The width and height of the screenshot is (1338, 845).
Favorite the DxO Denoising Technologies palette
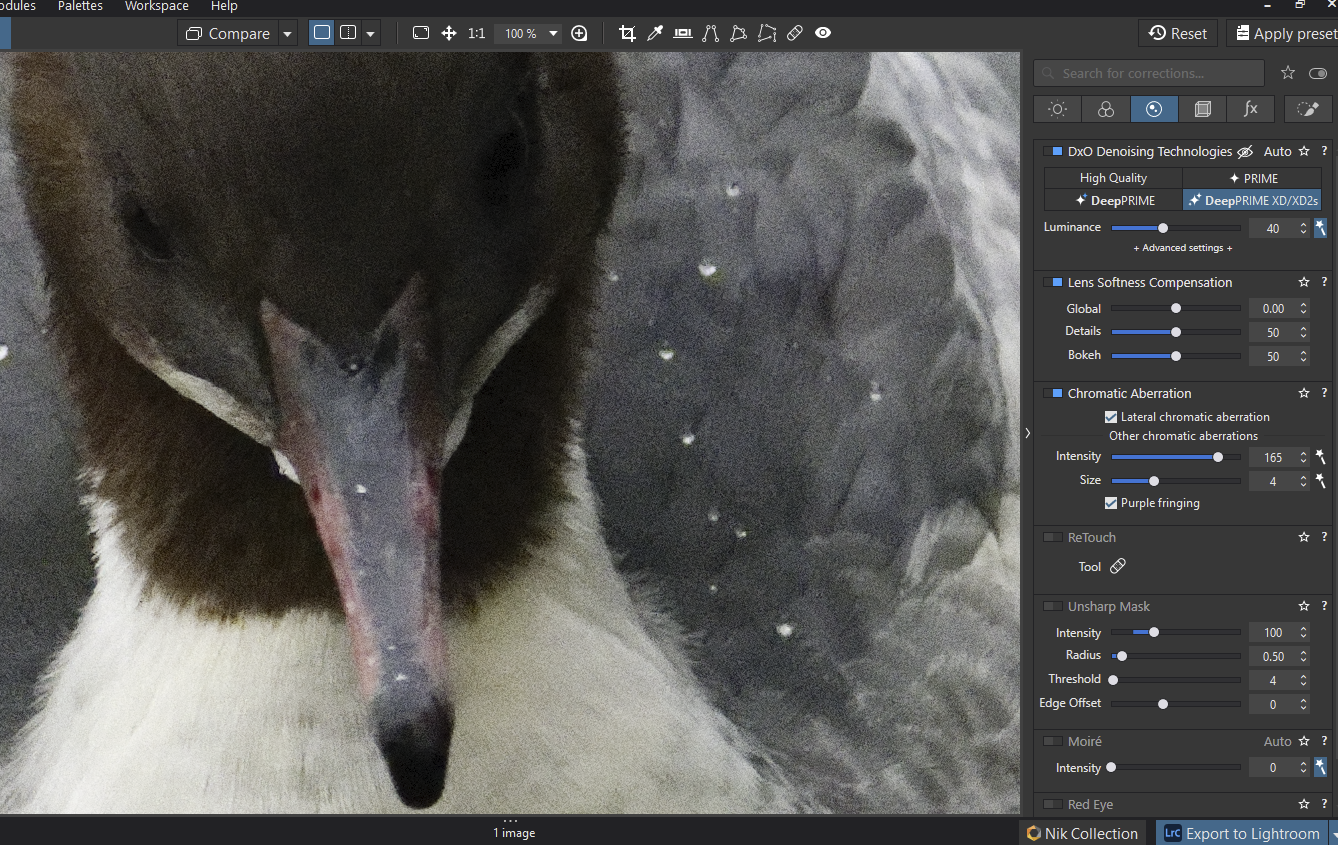click(1304, 152)
